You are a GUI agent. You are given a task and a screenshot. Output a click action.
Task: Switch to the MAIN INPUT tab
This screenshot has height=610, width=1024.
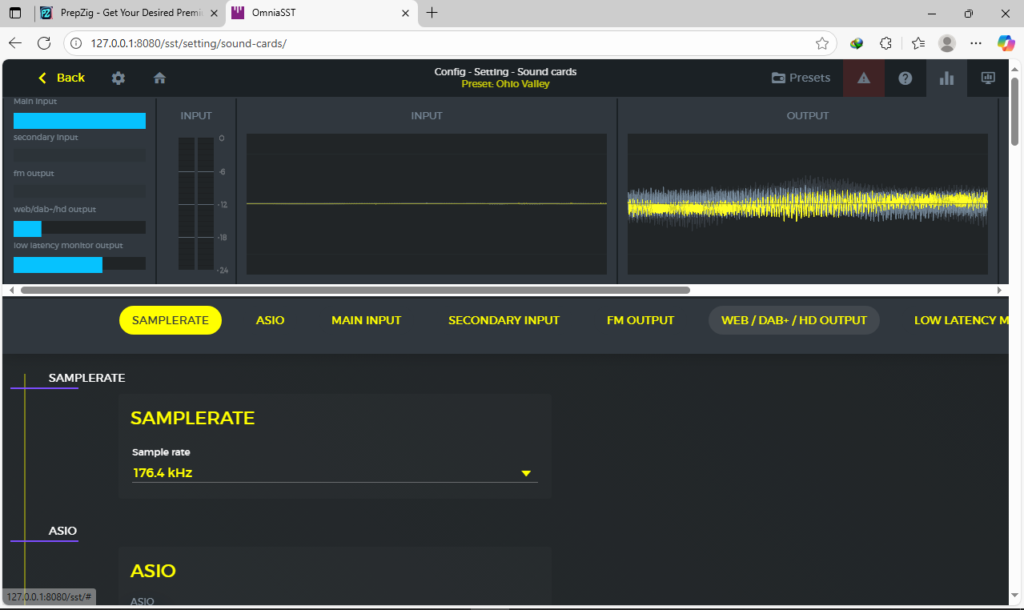pos(366,320)
